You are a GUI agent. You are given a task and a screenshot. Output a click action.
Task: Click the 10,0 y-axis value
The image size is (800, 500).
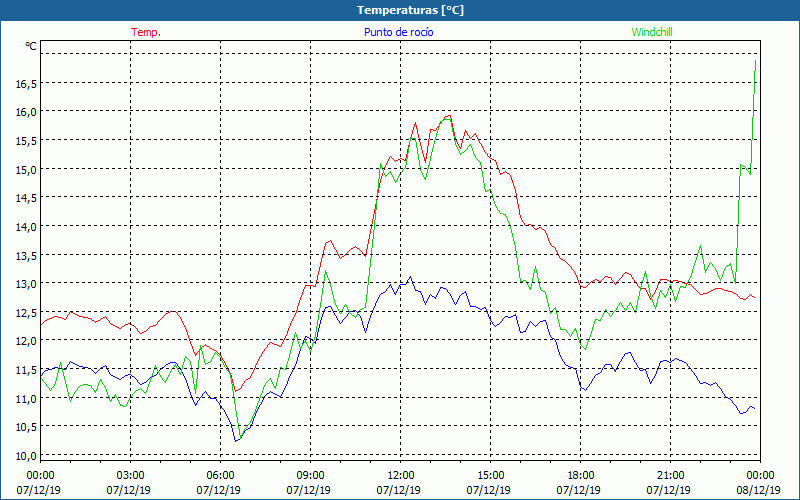point(26,456)
